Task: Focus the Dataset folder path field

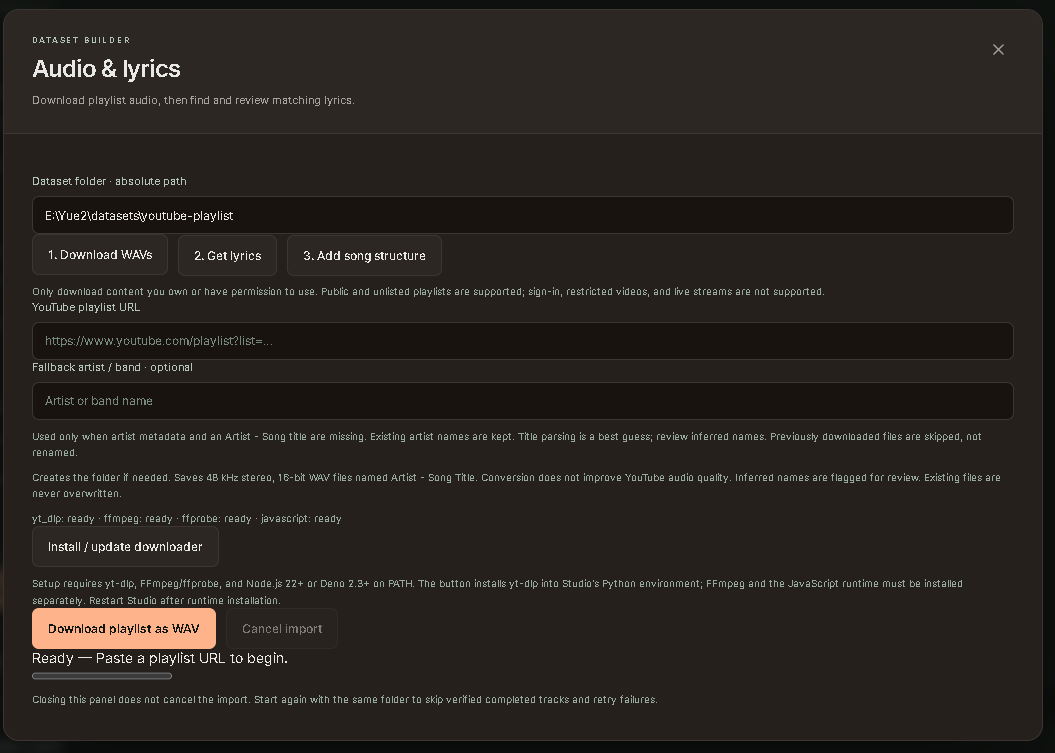Action: coord(523,215)
